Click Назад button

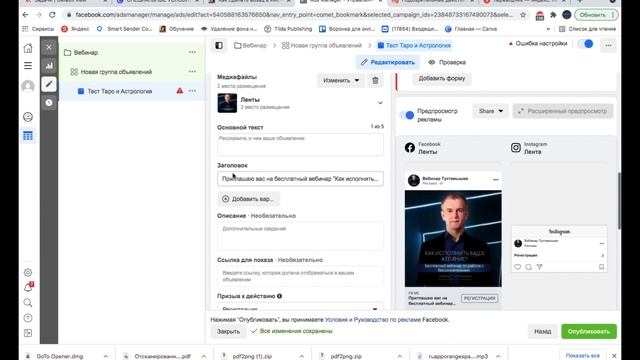coord(542,331)
